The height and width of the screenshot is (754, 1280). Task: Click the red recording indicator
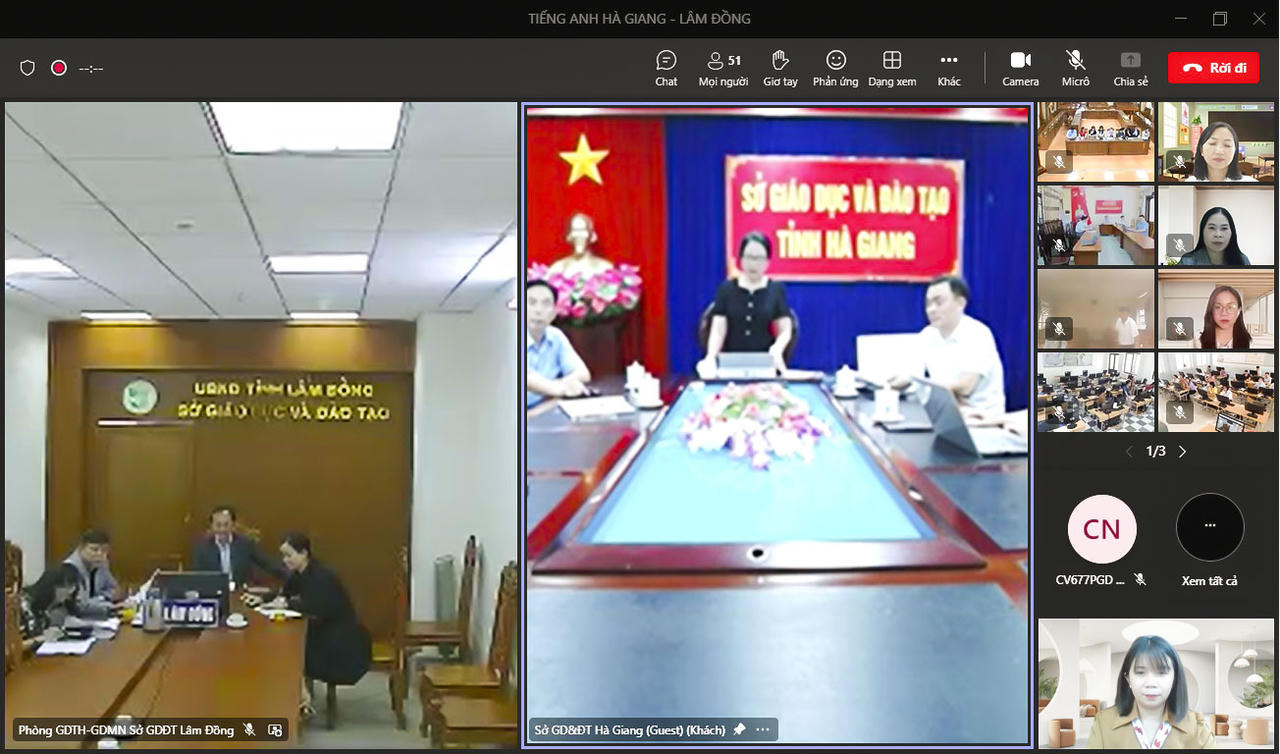tap(59, 68)
